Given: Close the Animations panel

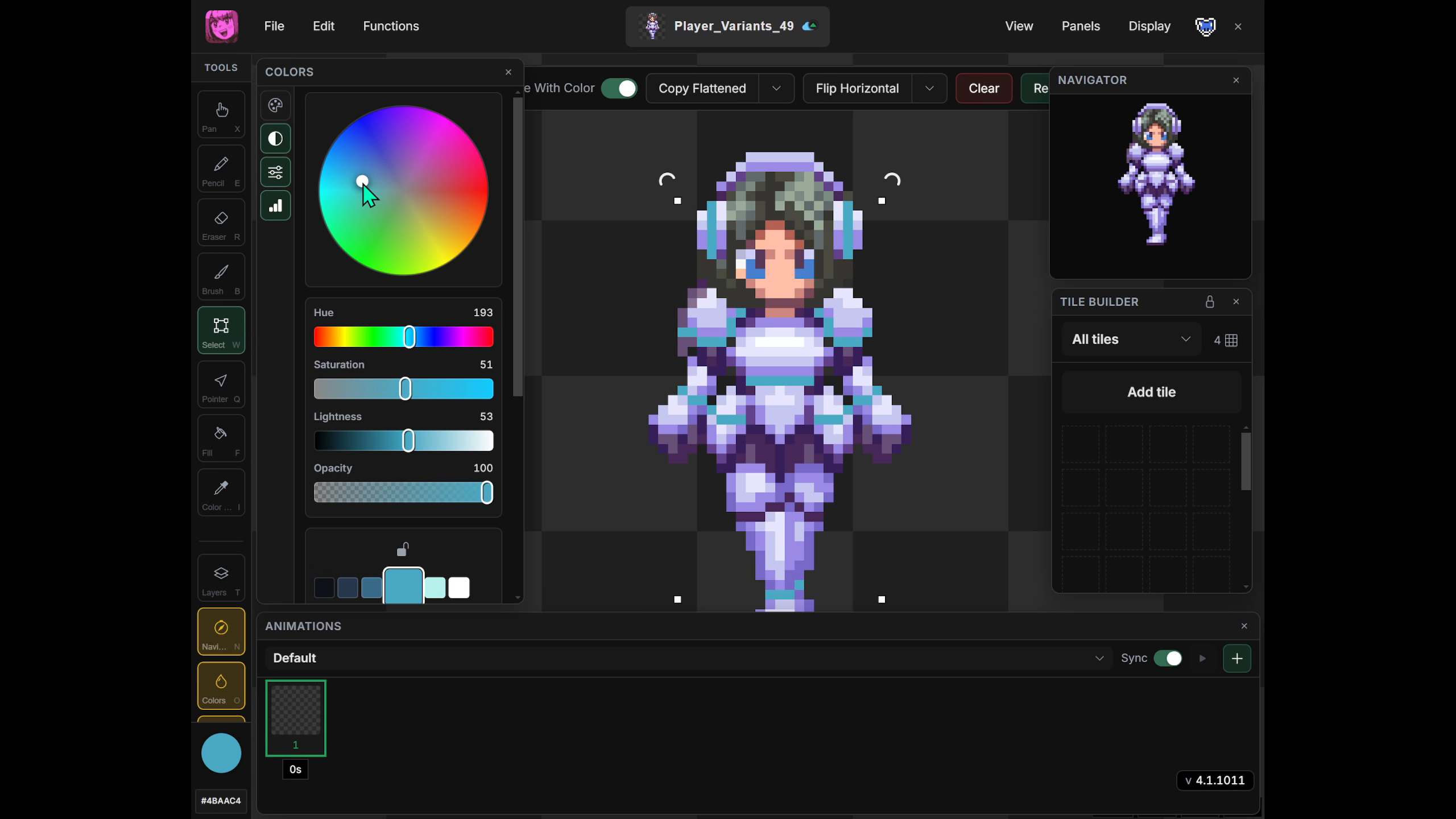Looking at the screenshot, I should [x=1244, y=626].
